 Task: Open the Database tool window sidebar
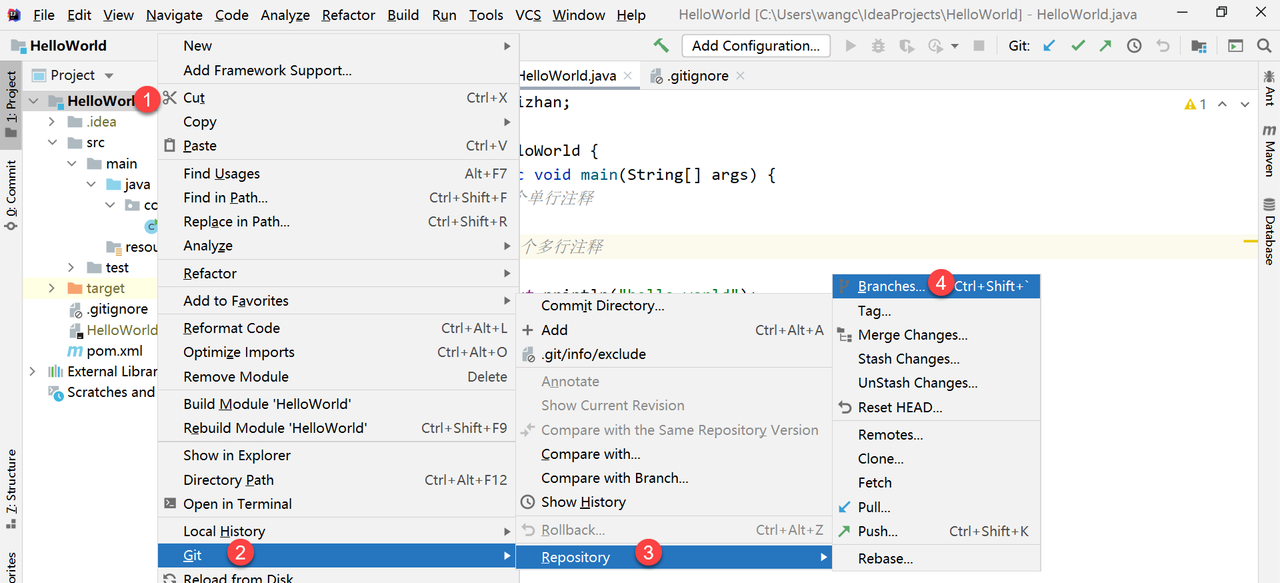1269,231
